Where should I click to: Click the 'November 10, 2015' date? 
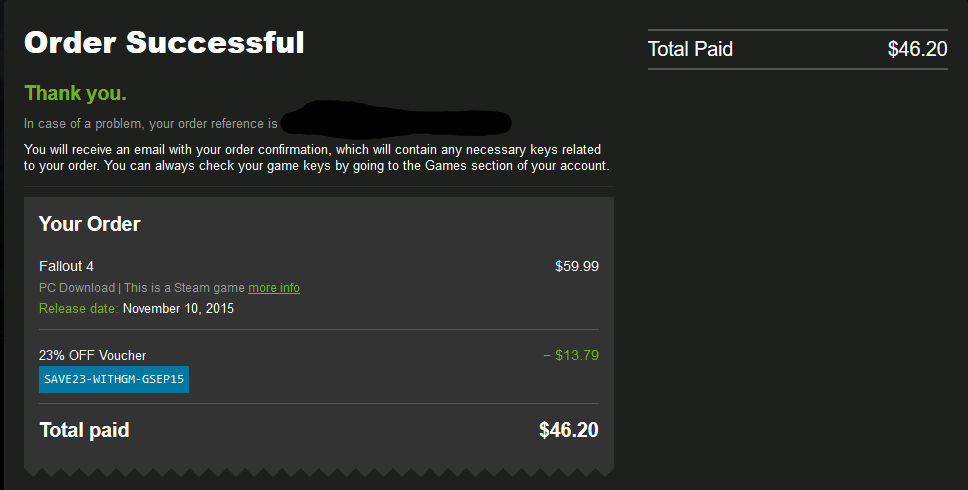click(178, 308)
